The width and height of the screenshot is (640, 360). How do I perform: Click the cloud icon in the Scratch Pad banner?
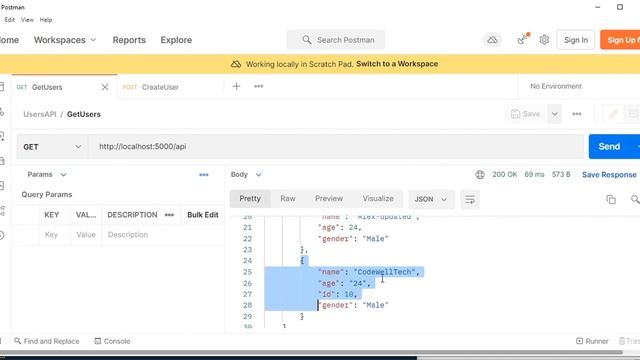click(236, 64)
